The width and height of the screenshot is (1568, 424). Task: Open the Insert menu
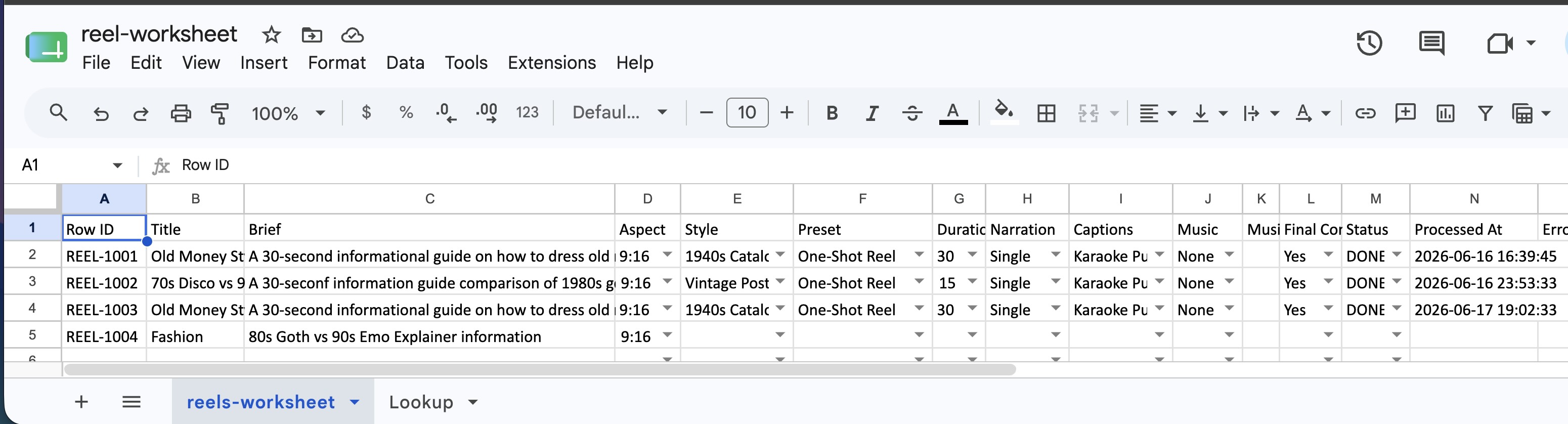[x=264, y=63]
